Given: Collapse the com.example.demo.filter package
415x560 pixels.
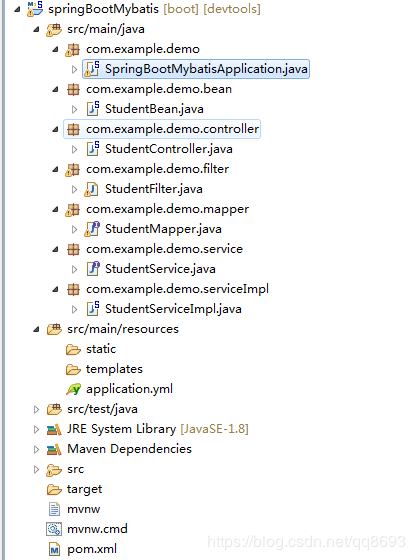Looking at the screenshot, I should pyautogui.click(x=55, y=170).
